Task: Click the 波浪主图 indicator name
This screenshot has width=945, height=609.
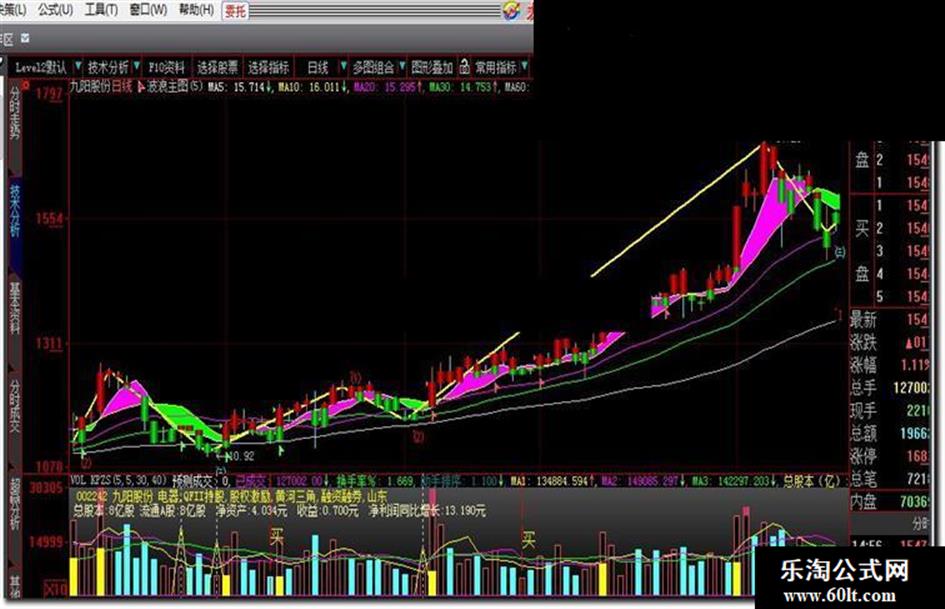Action: pyautogui.click(x=168, y=86)
